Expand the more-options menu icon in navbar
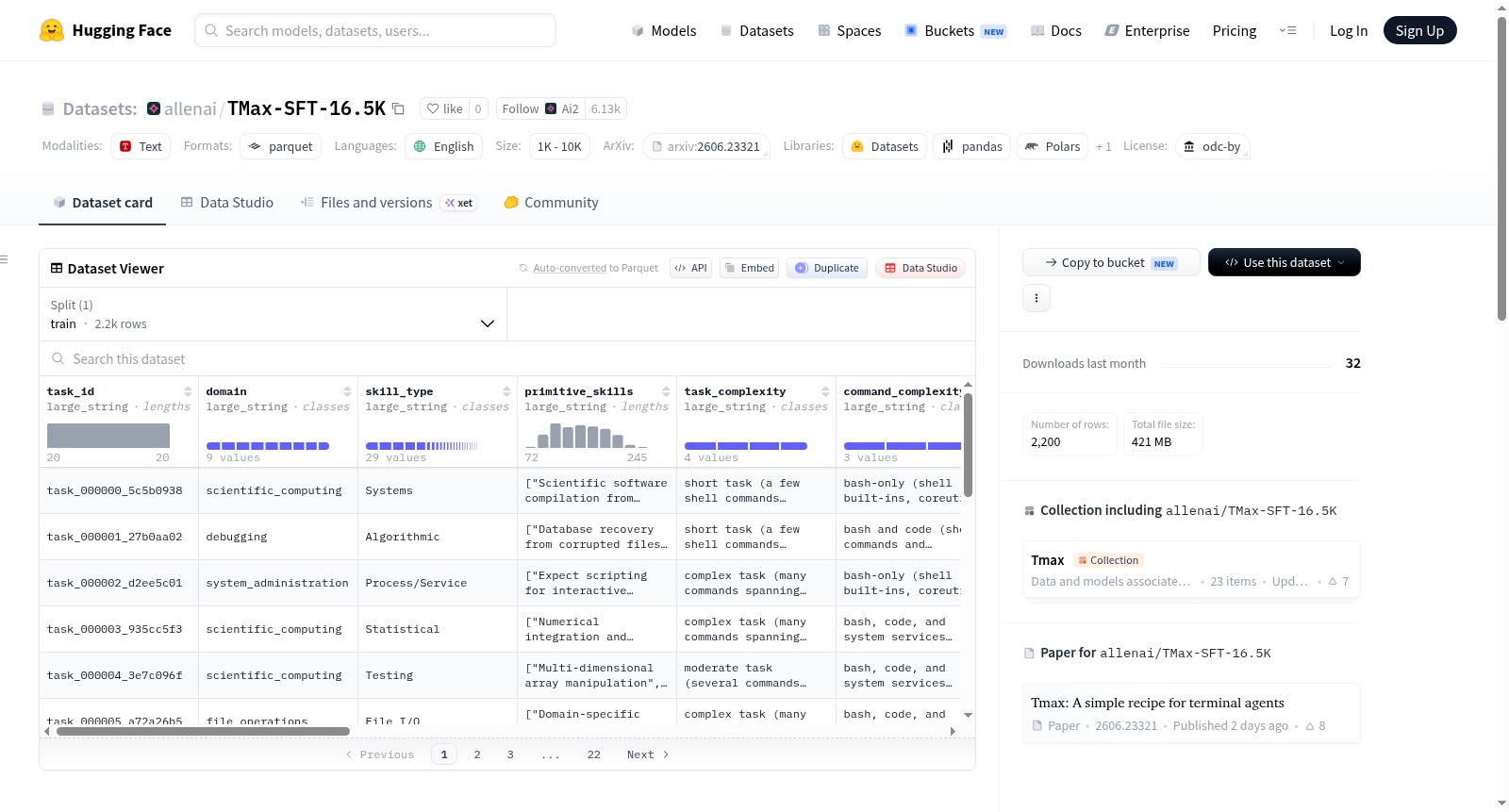Viewport: 1509px width, 812px height. (1287, 30)
